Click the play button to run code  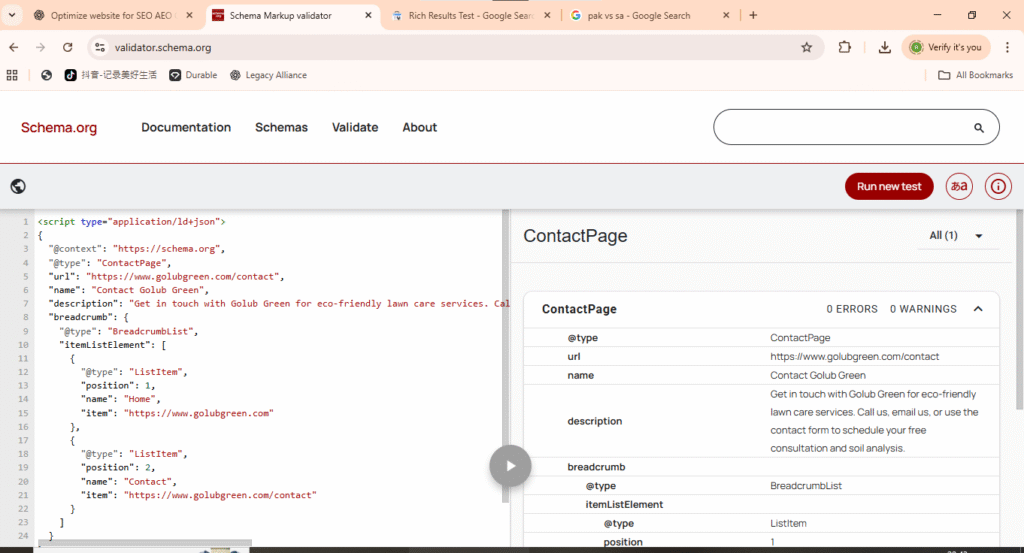point(510,466)
